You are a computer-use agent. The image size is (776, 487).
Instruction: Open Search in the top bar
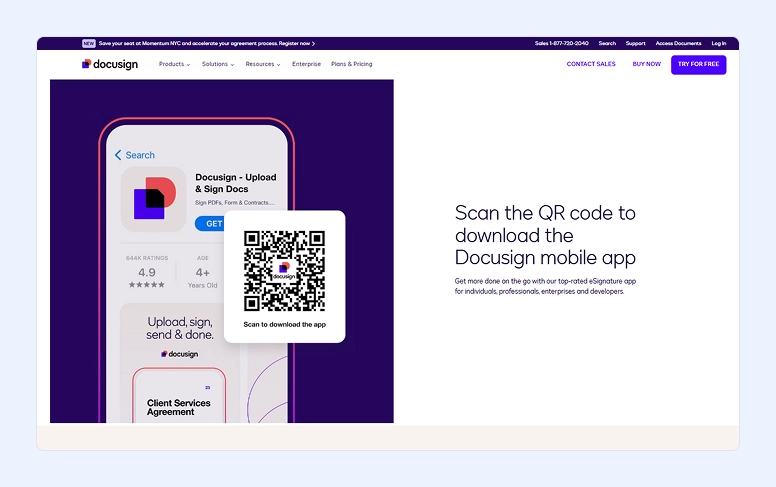pos(607,44)
